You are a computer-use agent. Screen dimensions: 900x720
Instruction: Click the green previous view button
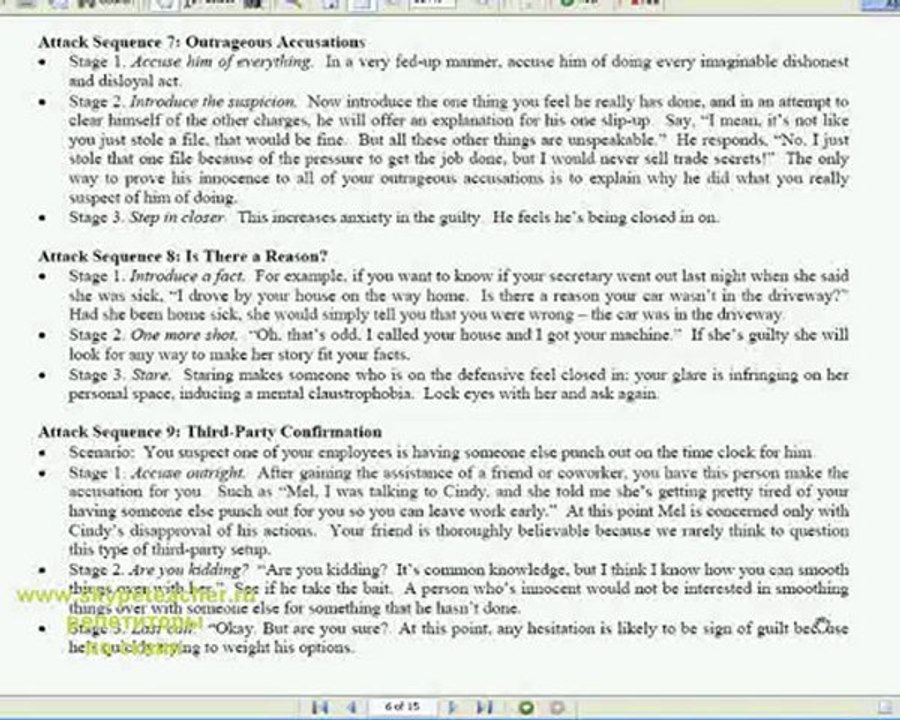(526, 707)
